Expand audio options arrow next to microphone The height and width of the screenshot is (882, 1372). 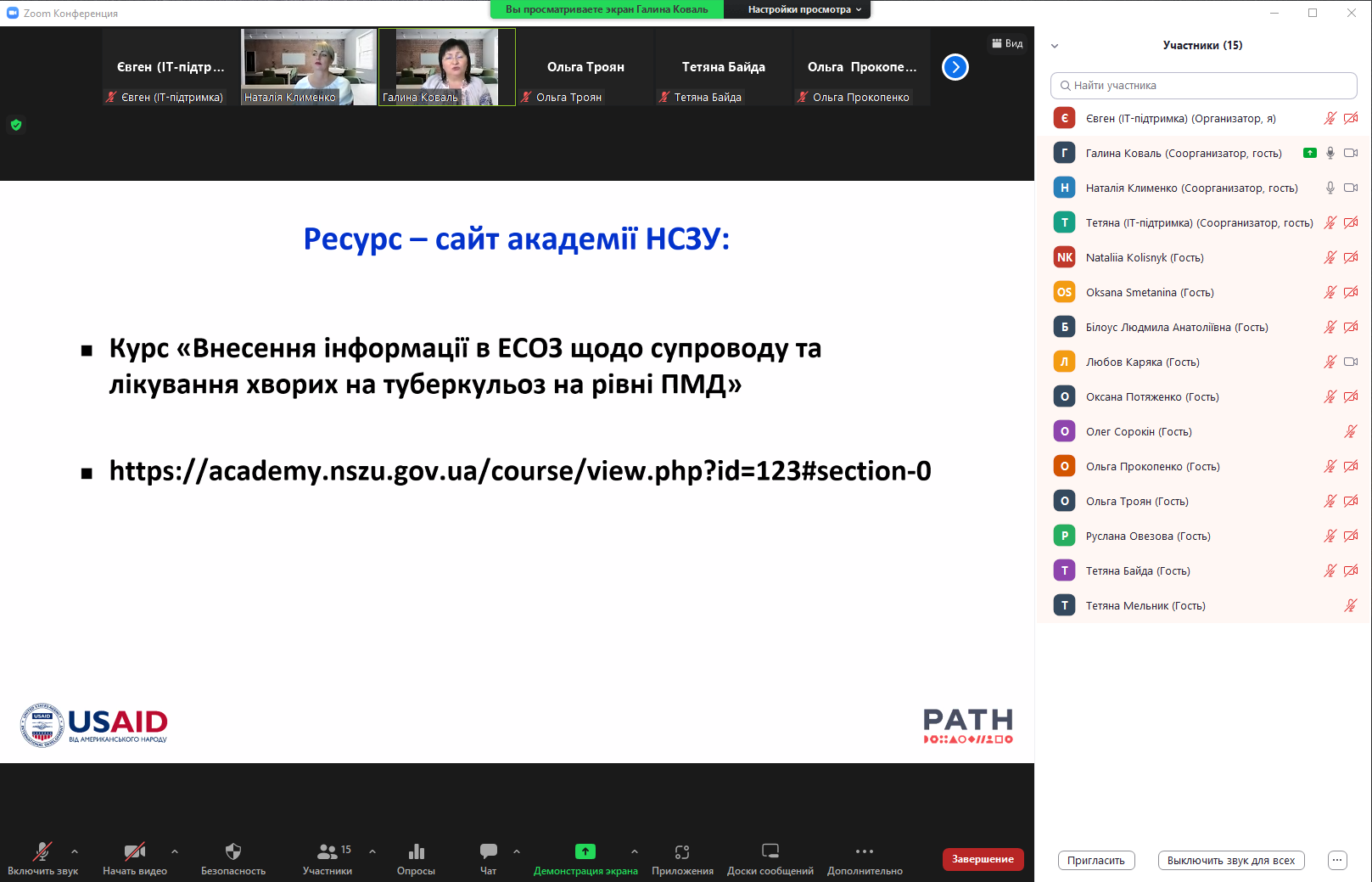[x=75, y=851]
